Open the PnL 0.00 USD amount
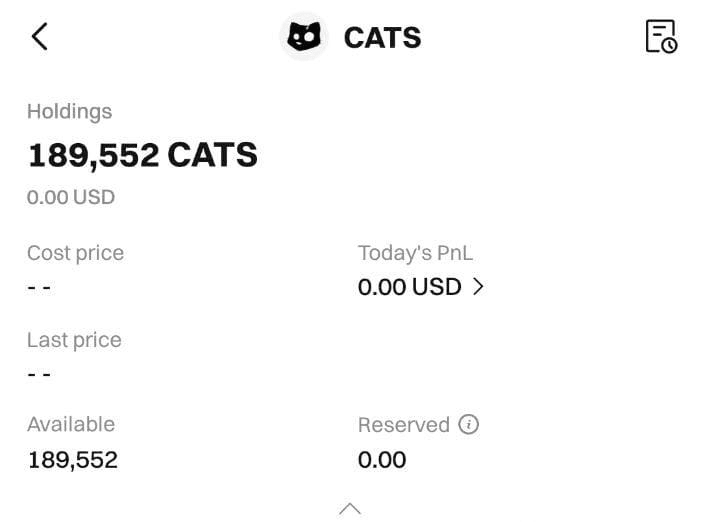Image resolution: width=701 pixels, height=522 pixels. [x=409, y=287]
